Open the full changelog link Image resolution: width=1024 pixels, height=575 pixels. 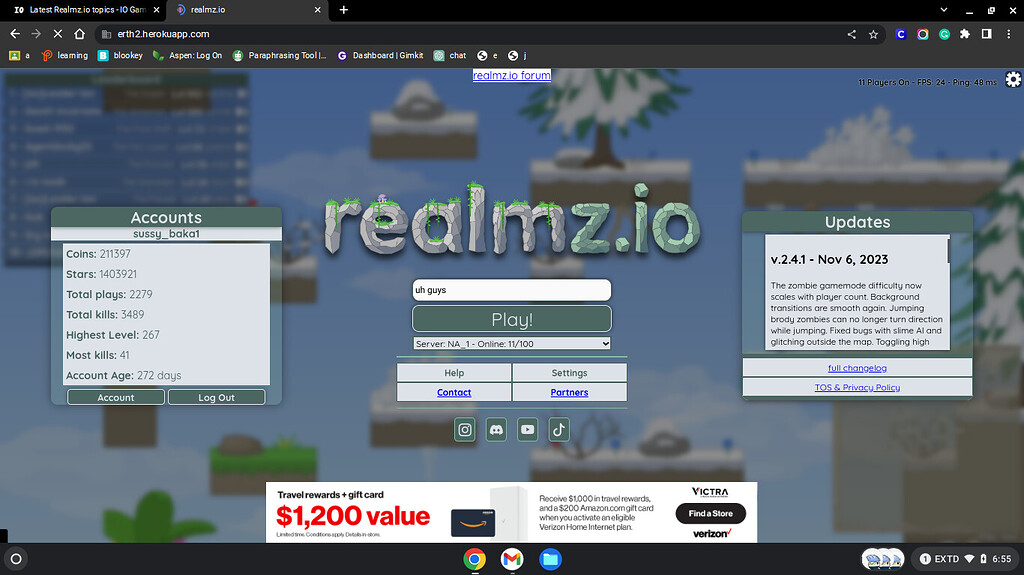pyautogui.click(x=857, y=368)
